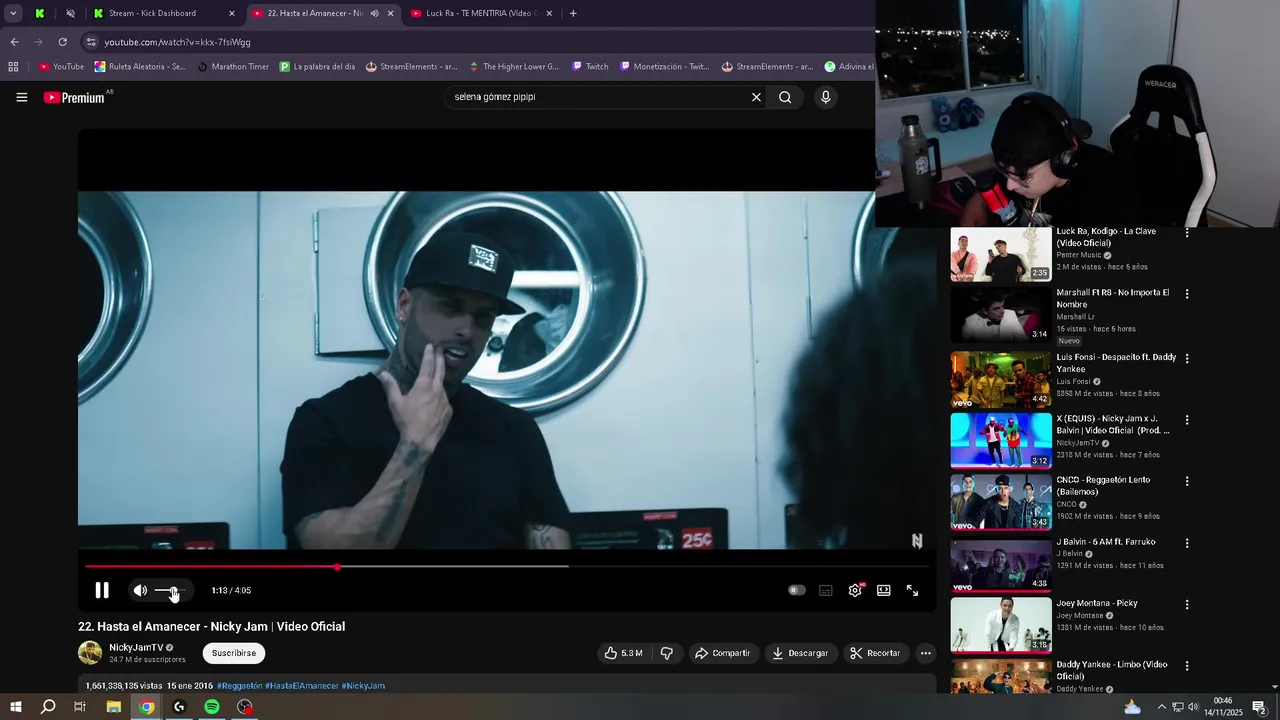Open the #Reggaetón hashtag link
This screenshot has height=720, width=1280.
click(x=239, y=686)
